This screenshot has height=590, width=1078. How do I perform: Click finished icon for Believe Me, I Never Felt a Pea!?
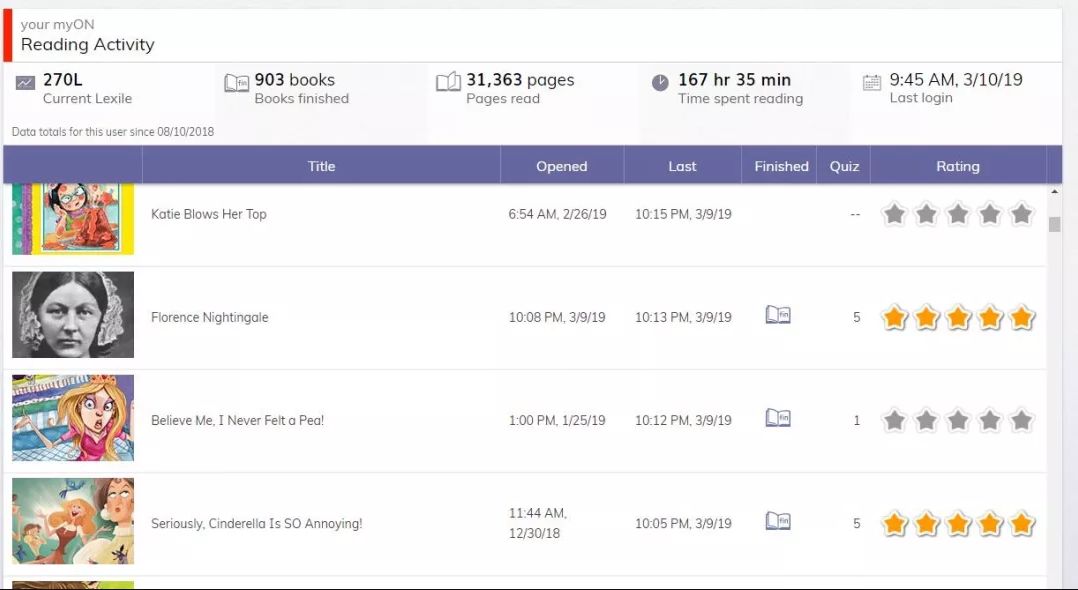click(778, 419)
